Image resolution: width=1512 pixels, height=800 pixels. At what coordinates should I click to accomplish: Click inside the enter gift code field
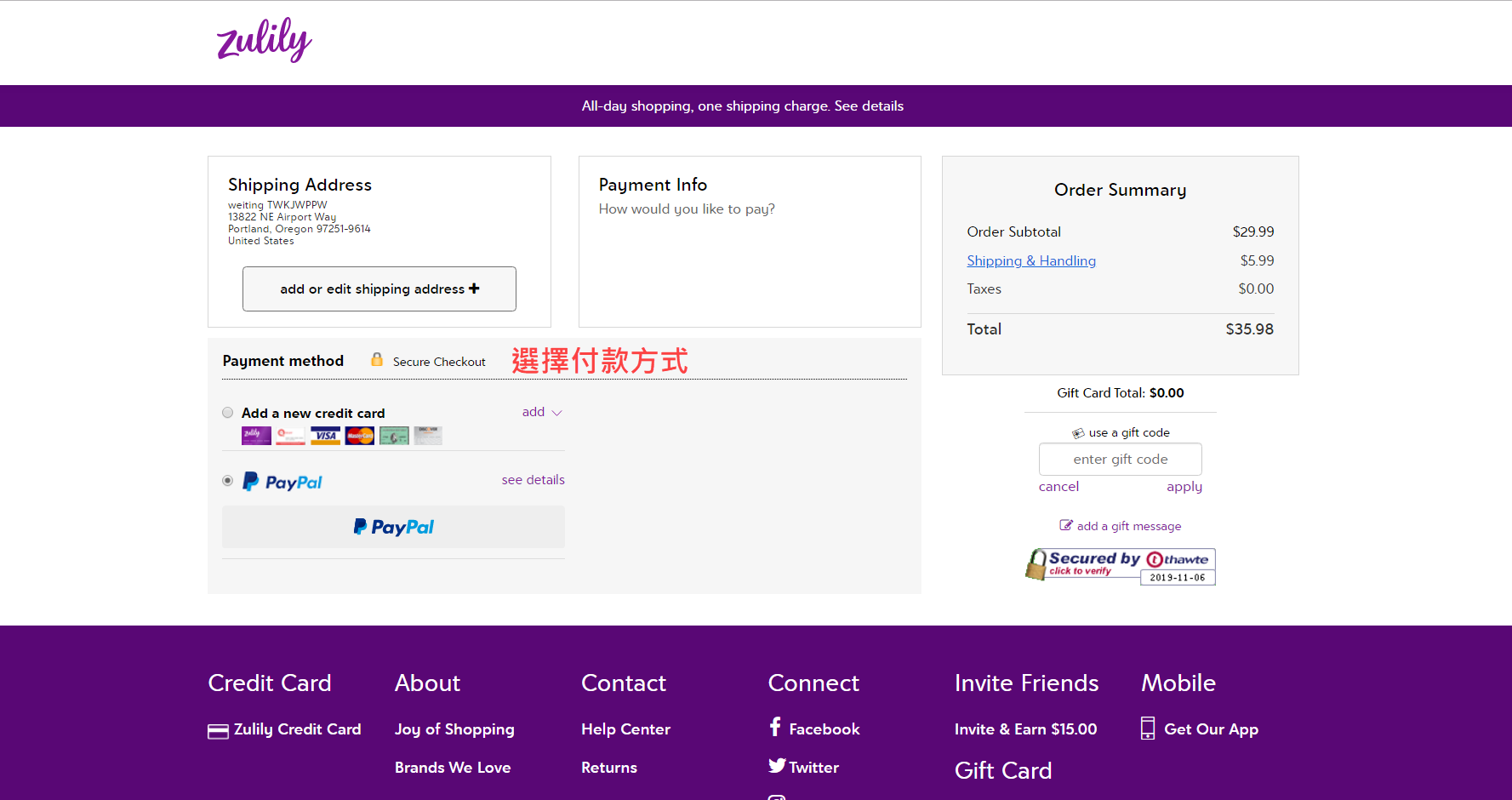[1120, 460]
